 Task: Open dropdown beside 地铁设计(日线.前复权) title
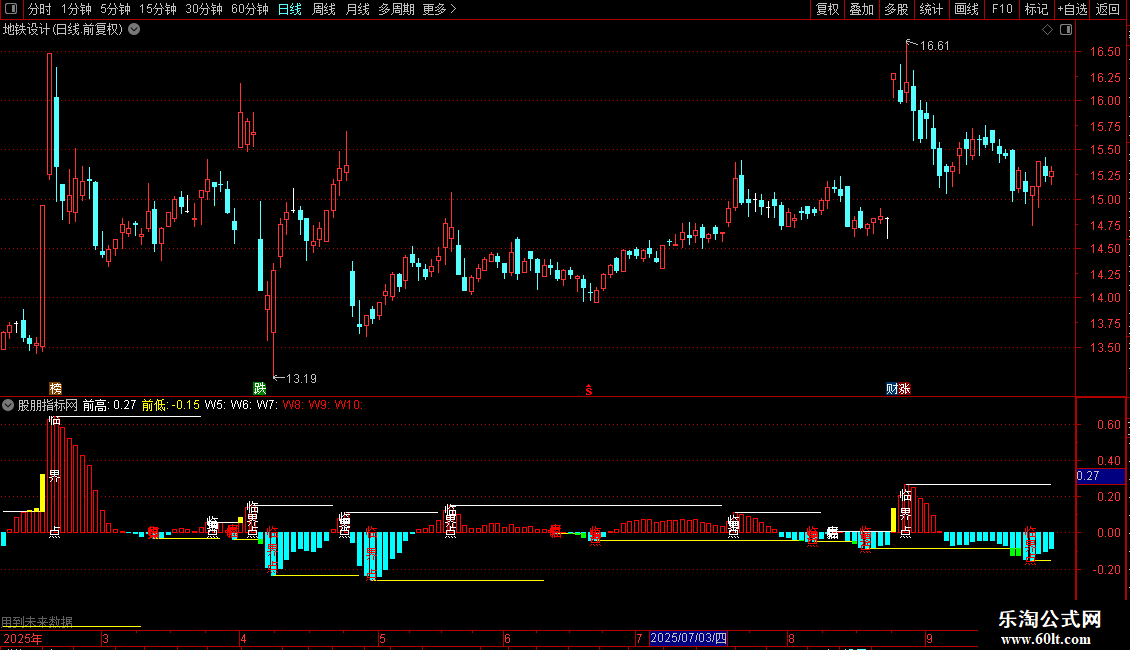134,30
